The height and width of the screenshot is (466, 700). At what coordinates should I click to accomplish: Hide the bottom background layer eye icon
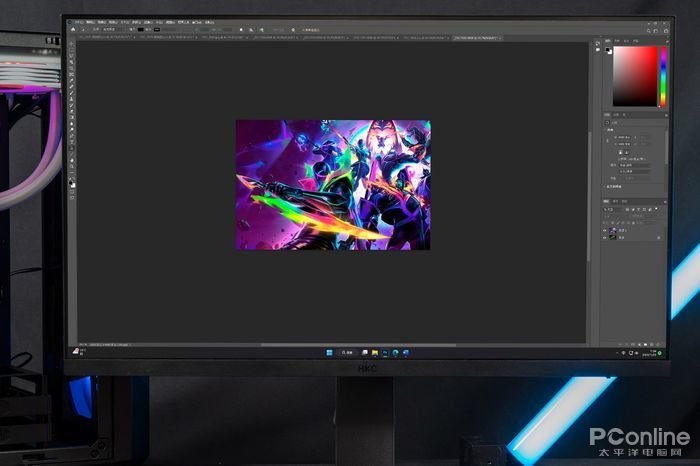(x=604, y=238)
